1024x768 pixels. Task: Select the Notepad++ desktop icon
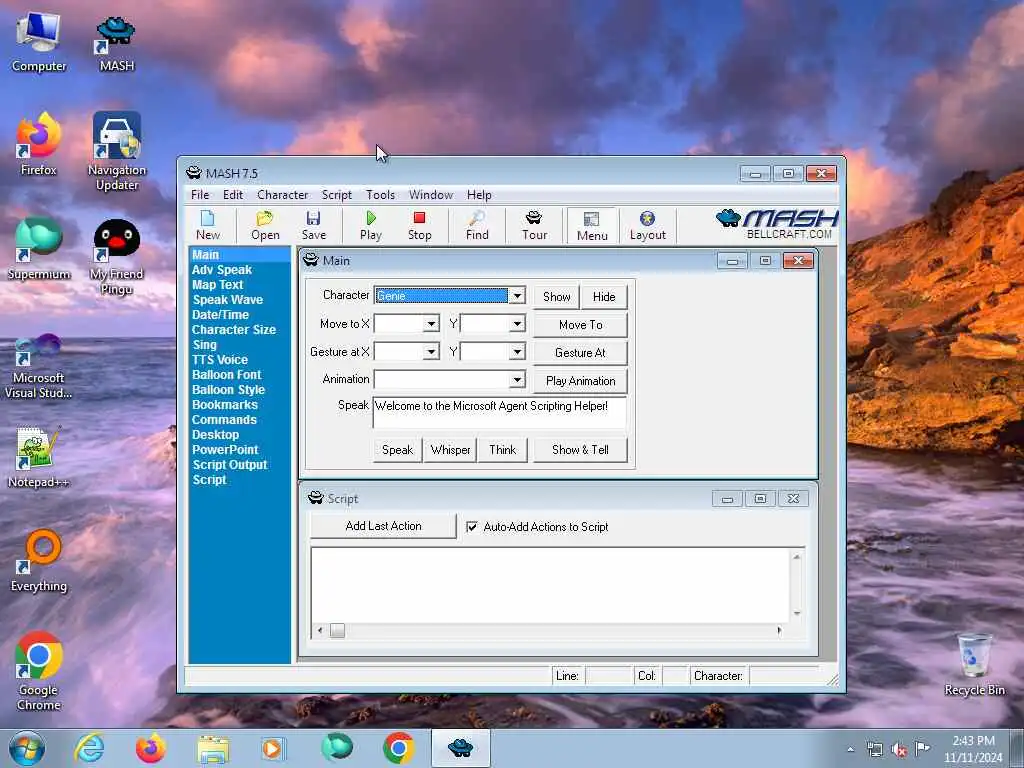tap(39, 458)
